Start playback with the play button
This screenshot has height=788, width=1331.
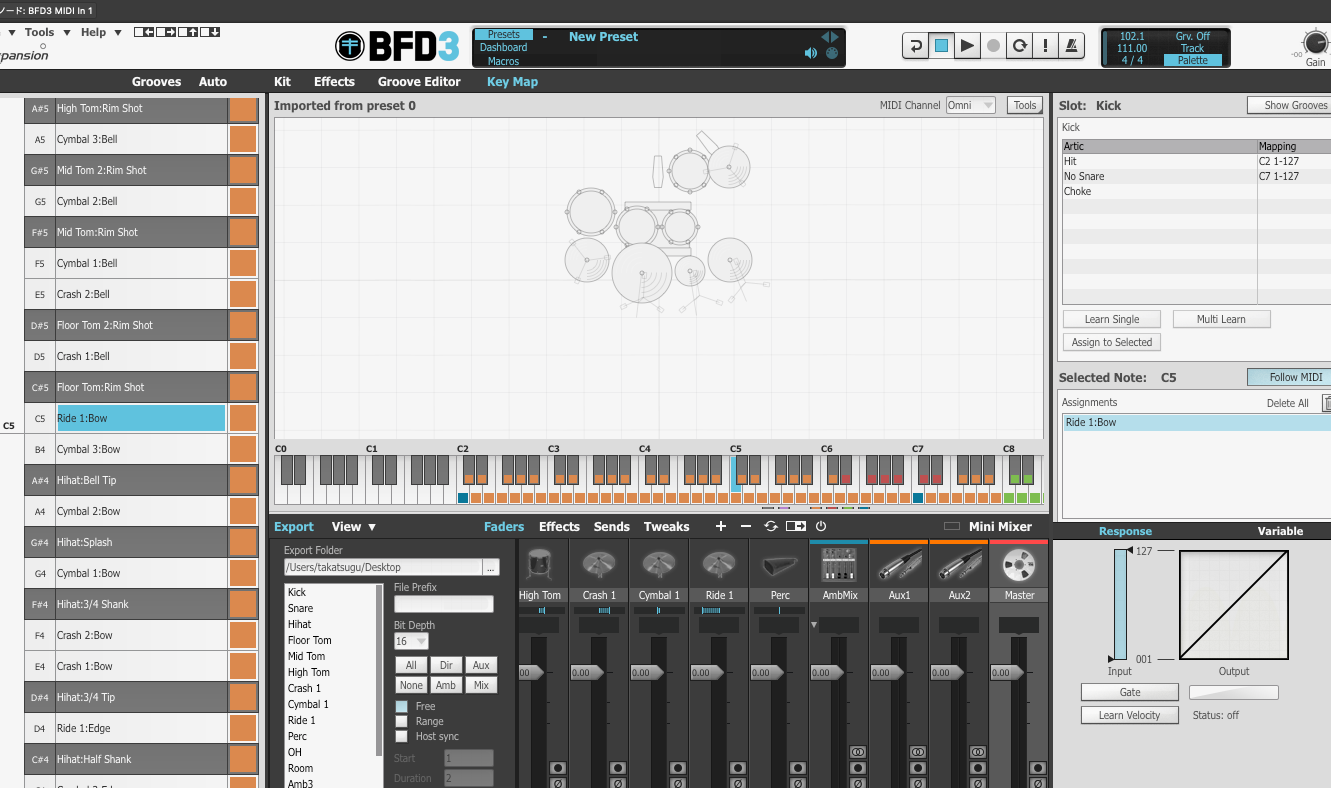(x=967, y=46)
